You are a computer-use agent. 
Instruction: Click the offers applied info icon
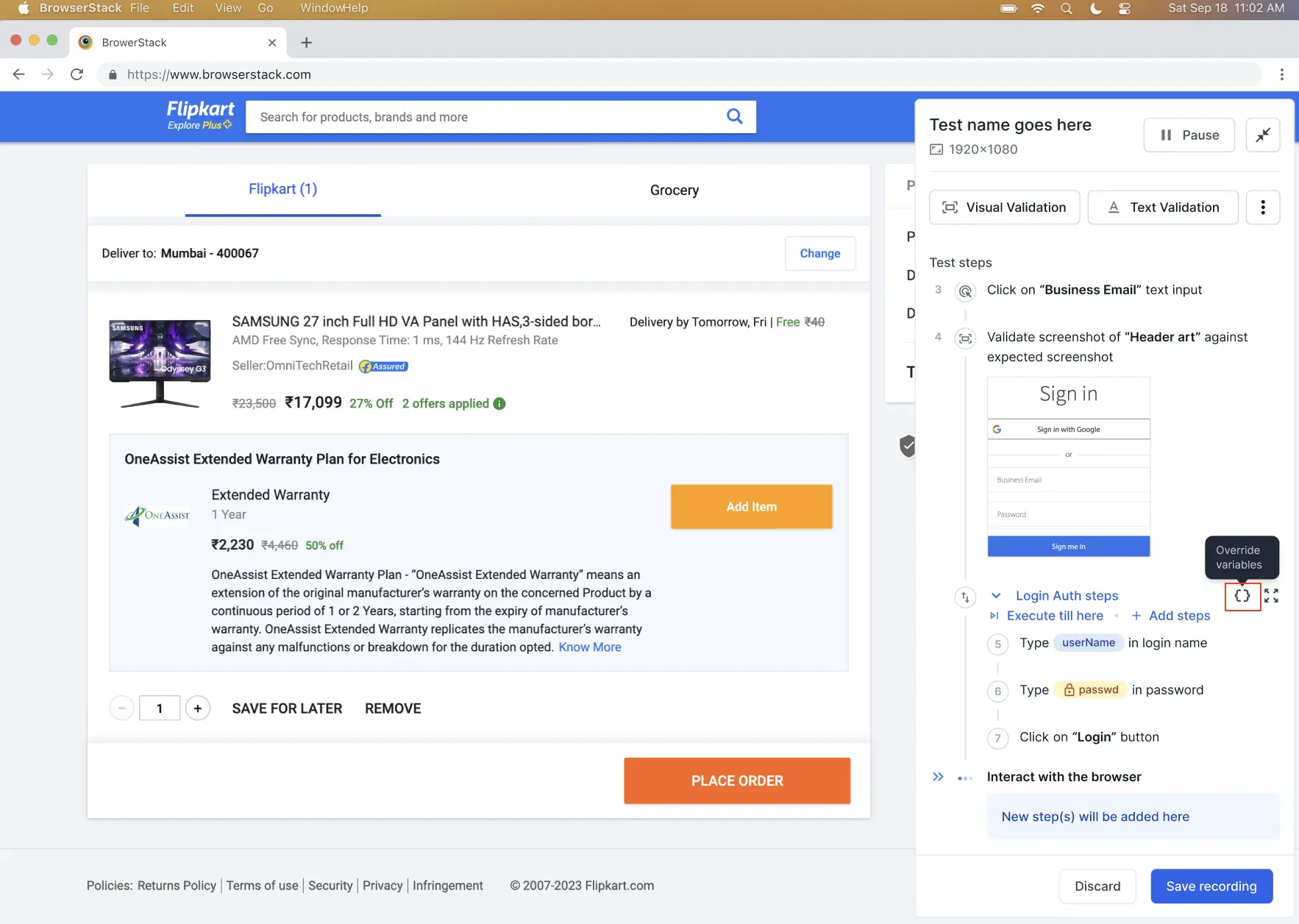tap(499, 404)
